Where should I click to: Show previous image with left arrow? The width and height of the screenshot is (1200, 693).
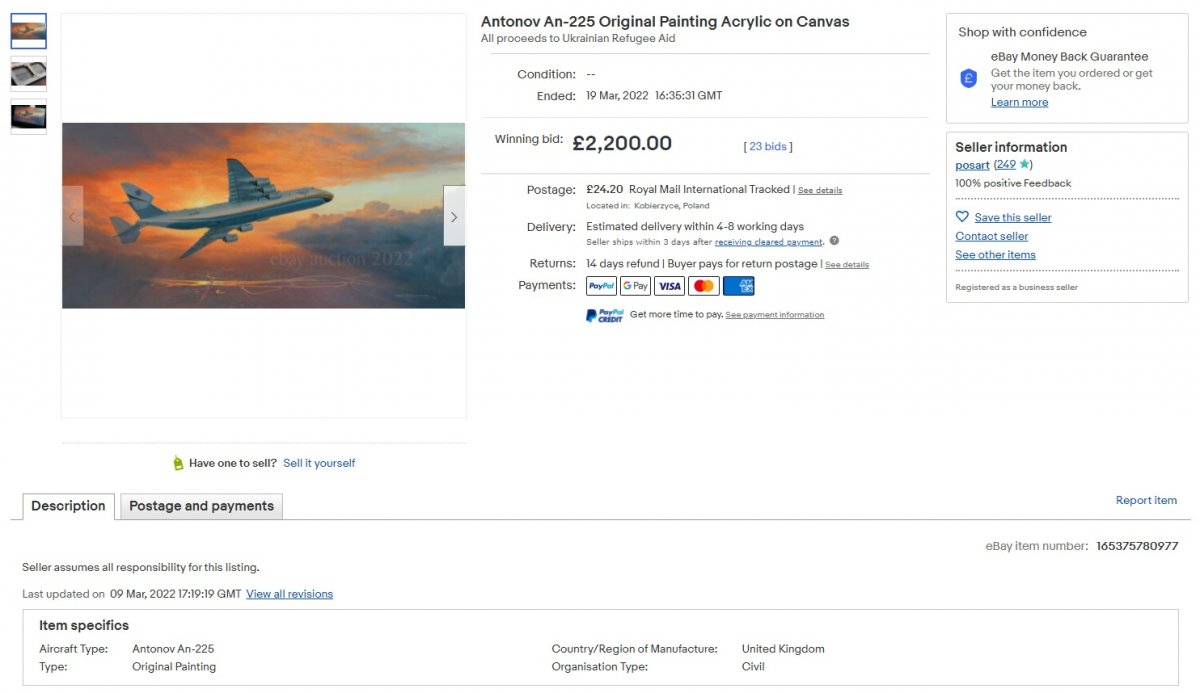[x=72, y=216]
